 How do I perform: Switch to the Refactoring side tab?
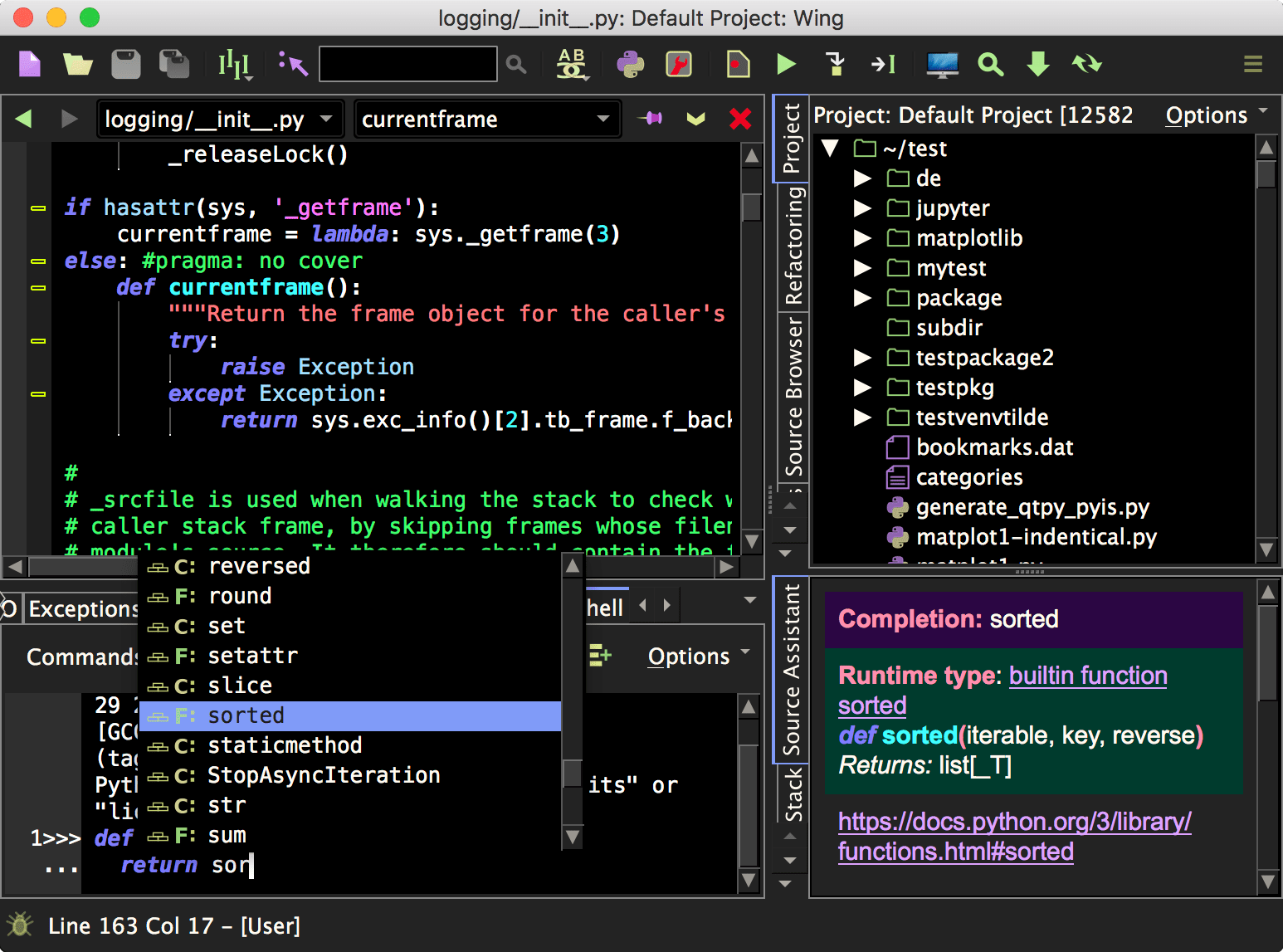(x=793, y=246)
